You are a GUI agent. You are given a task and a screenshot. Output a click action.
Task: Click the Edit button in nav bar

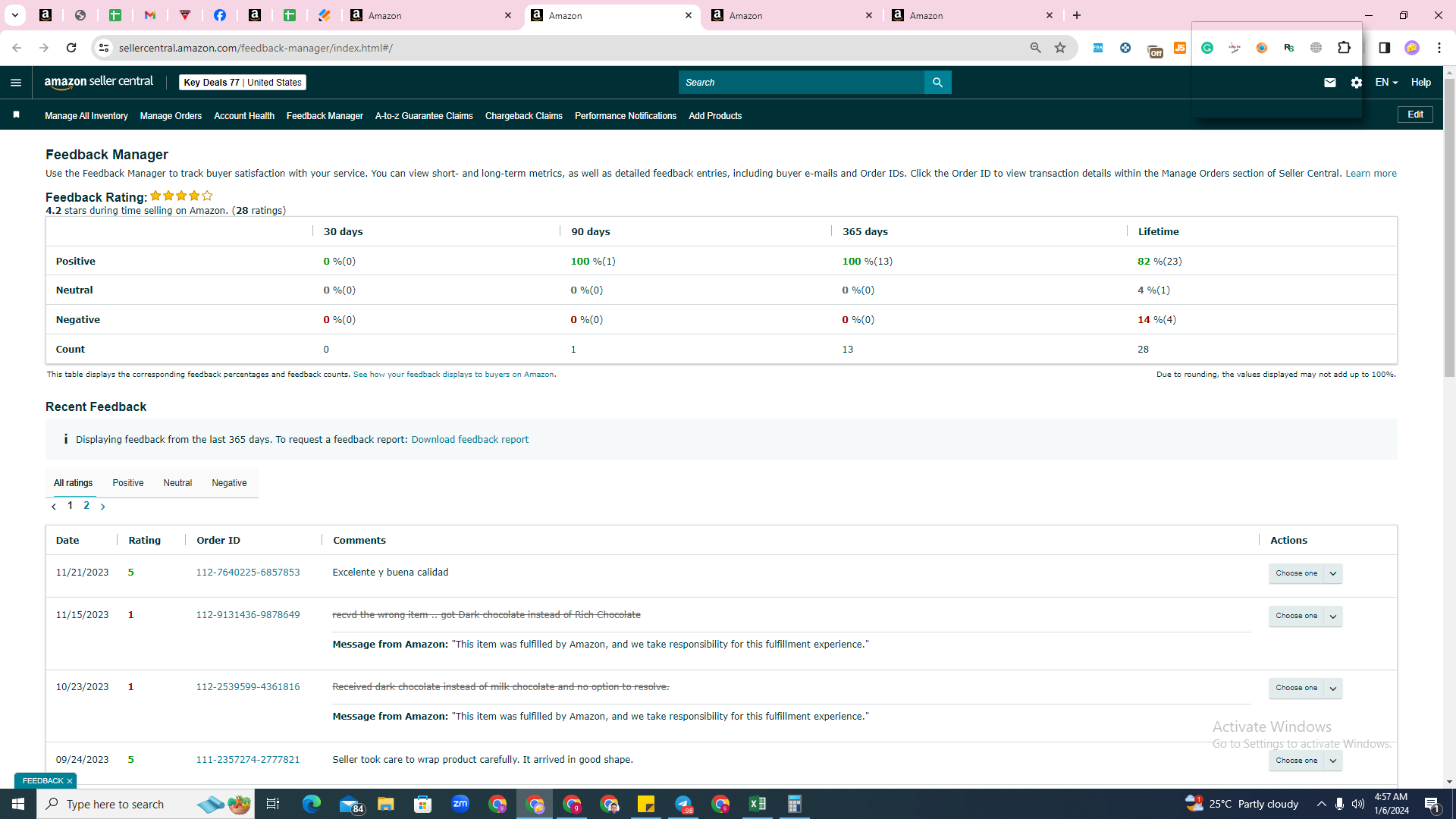coord(1415,115)
